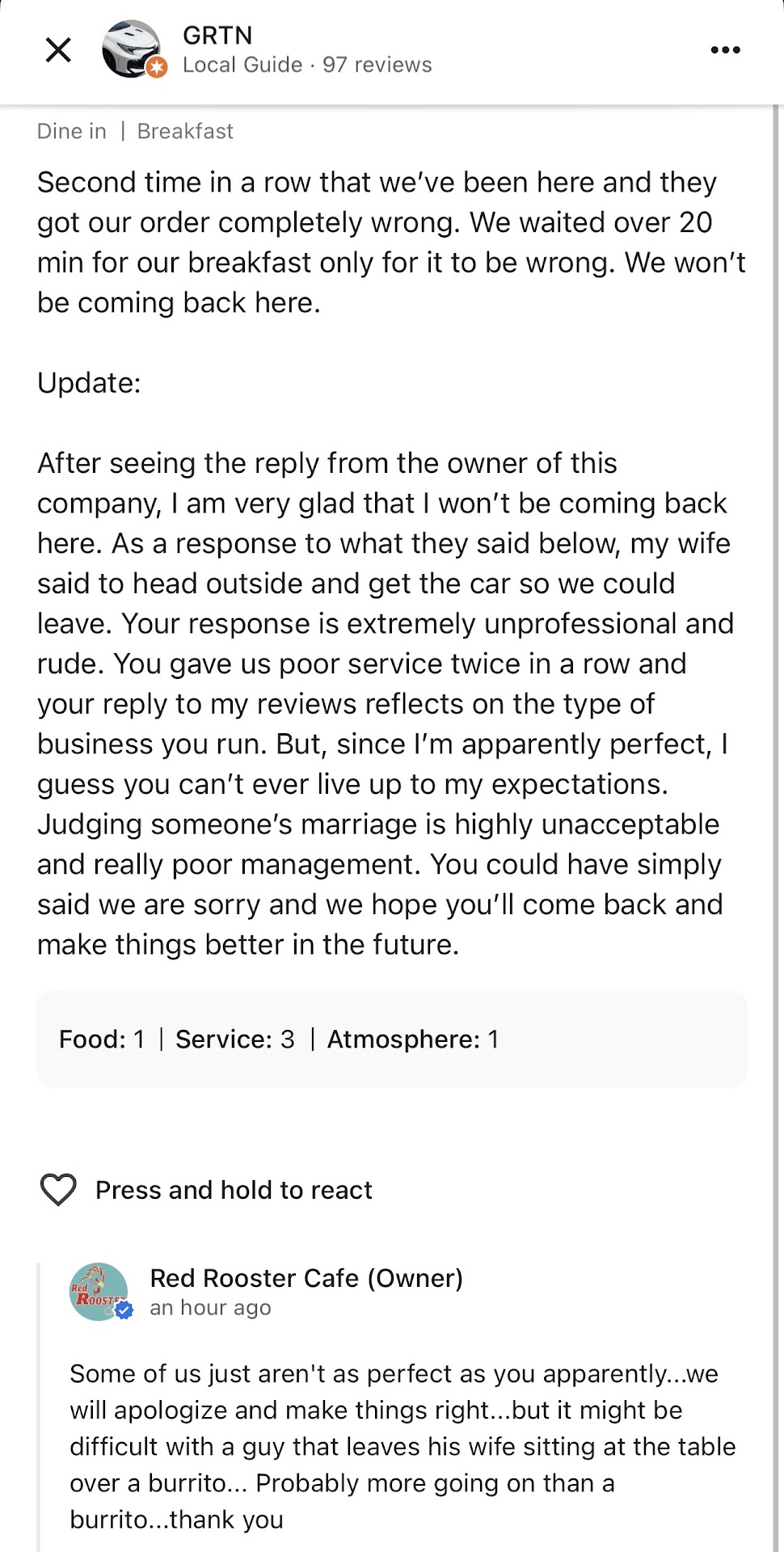Open the reviewer name GRTN
This screenshot has width=784, height=1552.
click(217, 36)
